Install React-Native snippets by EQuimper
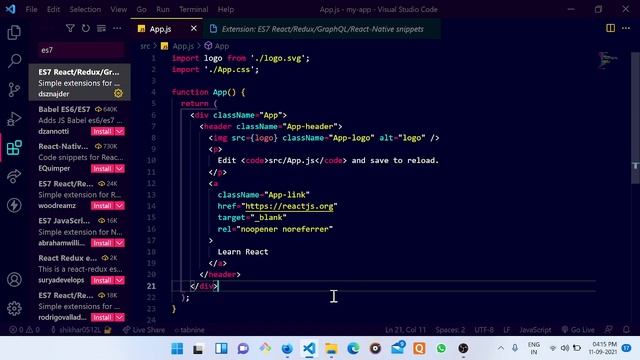The height and width of the screenshot is (360, 640). 102,169
